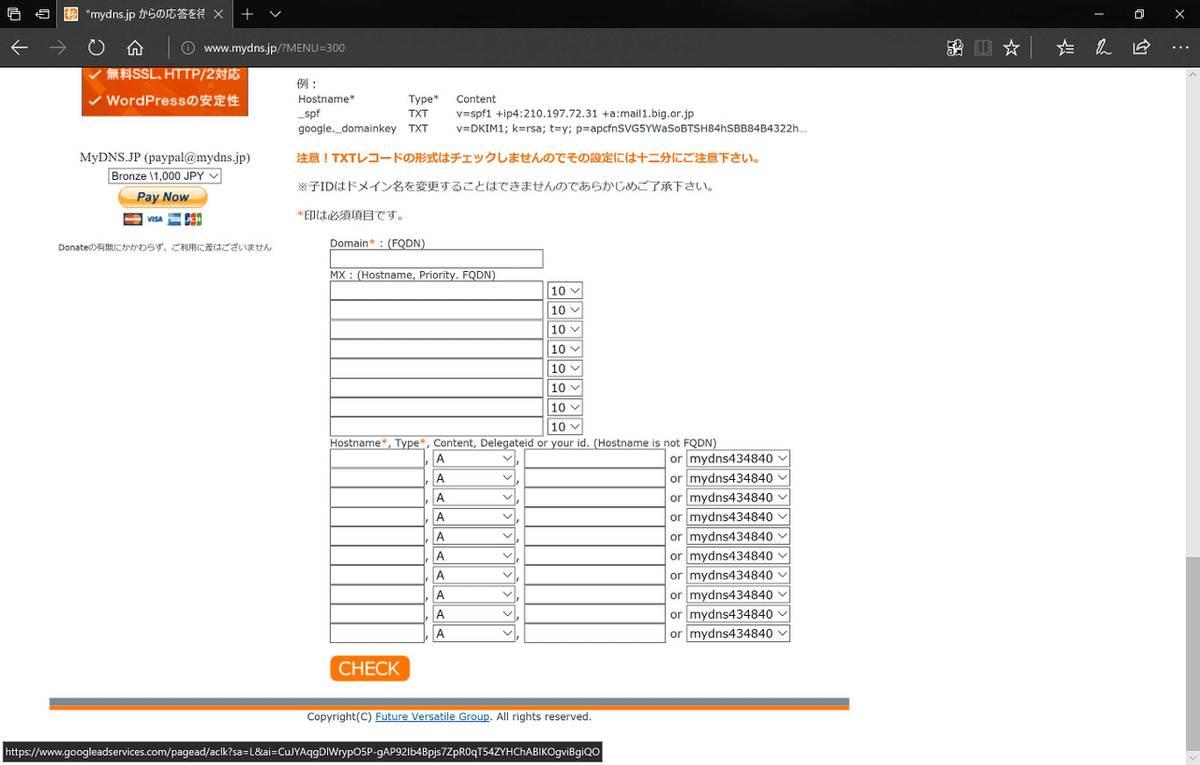Viewport: 1200px width, 765px height.
Task: Open the first MX priority 10 dropdown
Action: 565,291
